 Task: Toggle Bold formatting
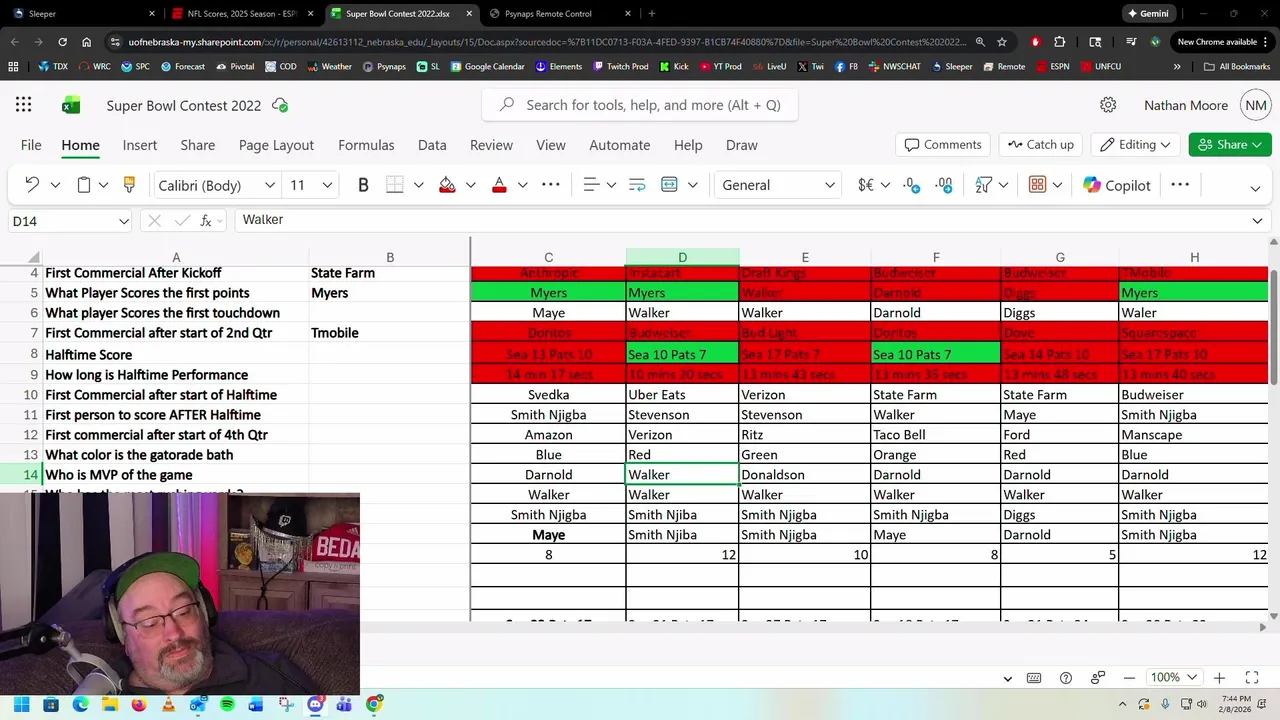click(x=363, y=185)
